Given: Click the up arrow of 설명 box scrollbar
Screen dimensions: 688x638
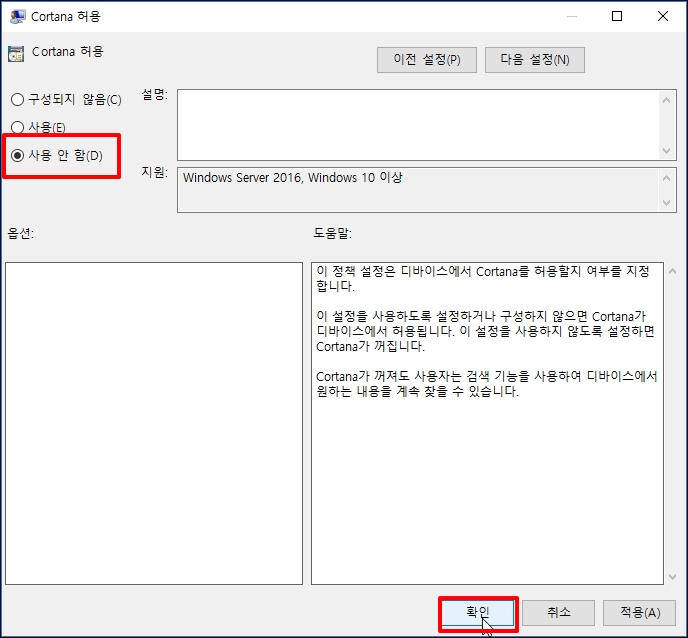Looking at the screenshot, I should click(666, 100).
